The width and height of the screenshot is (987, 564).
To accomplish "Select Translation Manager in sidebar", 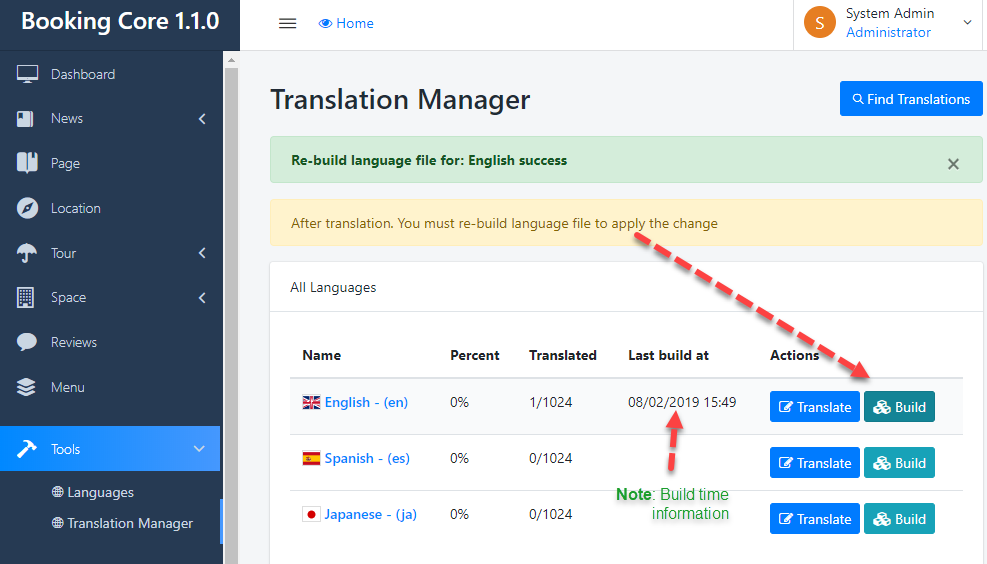I will 130,523.
